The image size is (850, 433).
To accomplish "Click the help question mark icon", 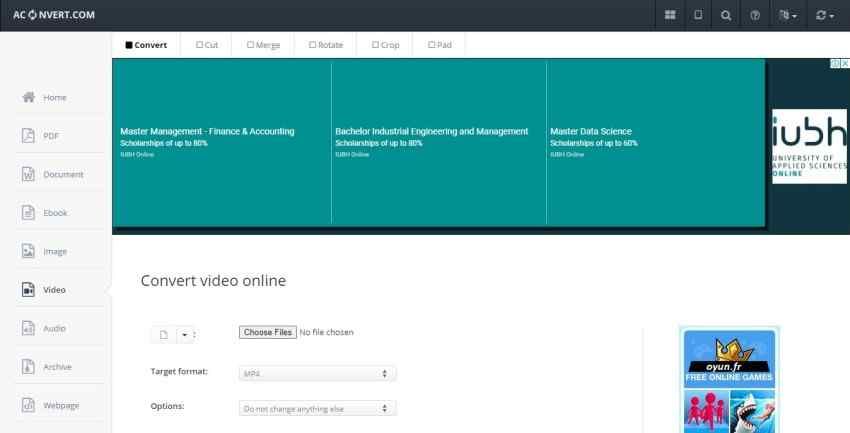I will click(x=755, y=16).
